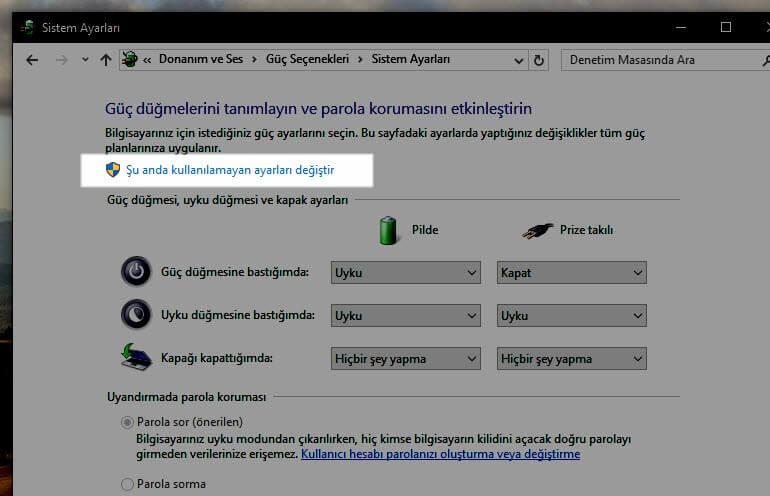This screenshot has height=496, width=770.
Task: Click the sleep button moon icon
Action: coord(136,314)
